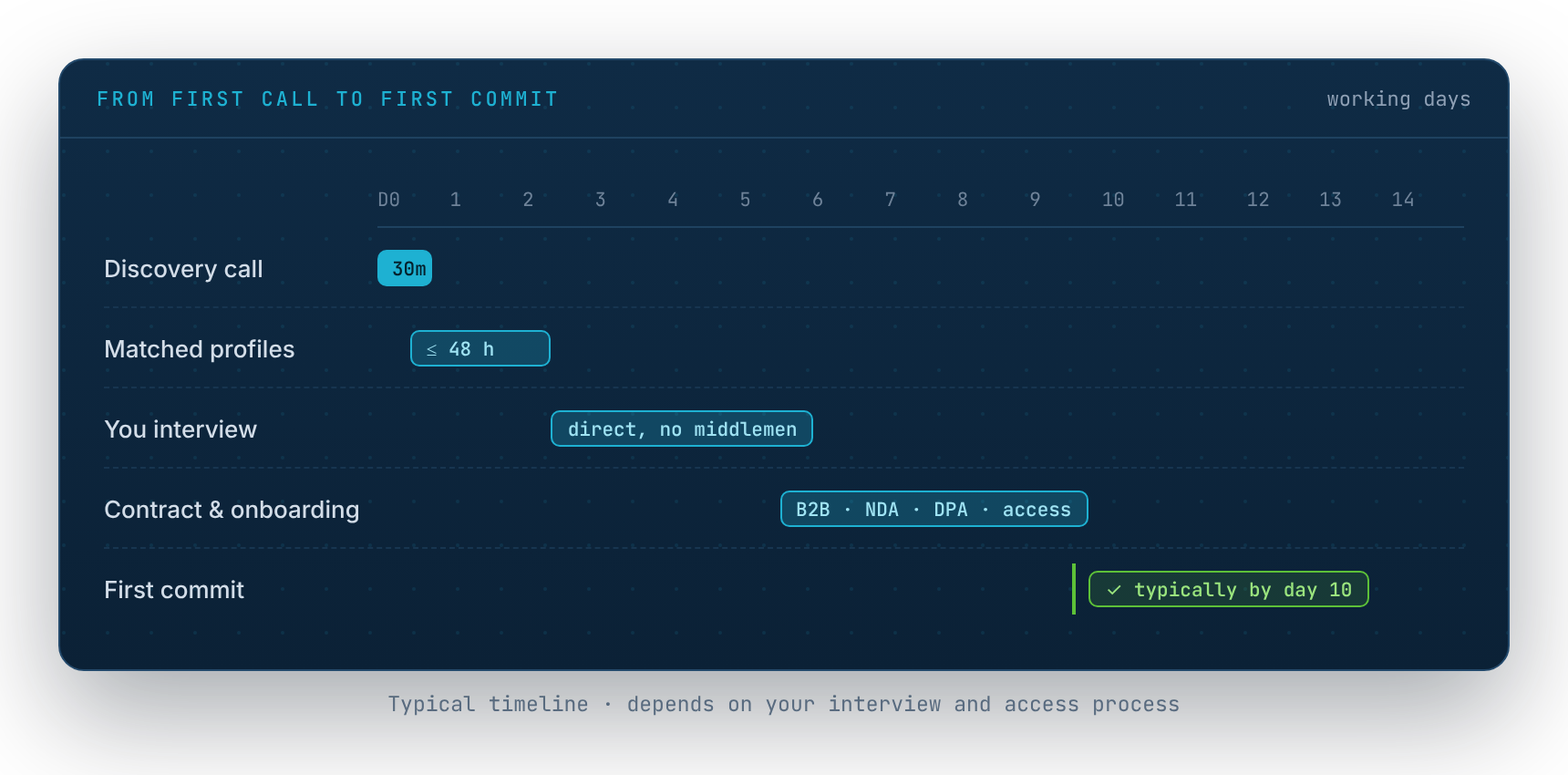
Task: Click day 5 on the axis
Action: click(746, 200)
